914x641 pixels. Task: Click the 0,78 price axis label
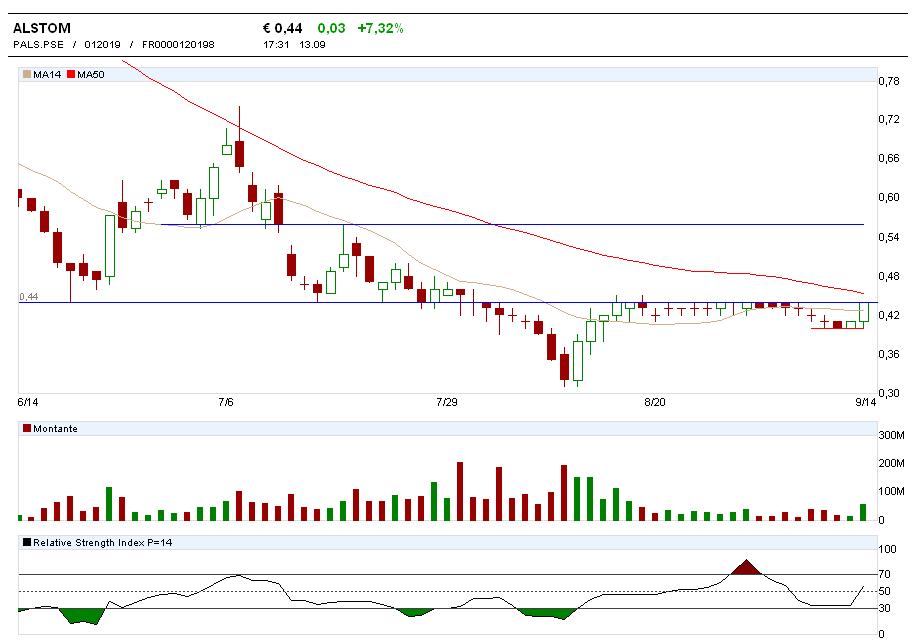(889, 81)
